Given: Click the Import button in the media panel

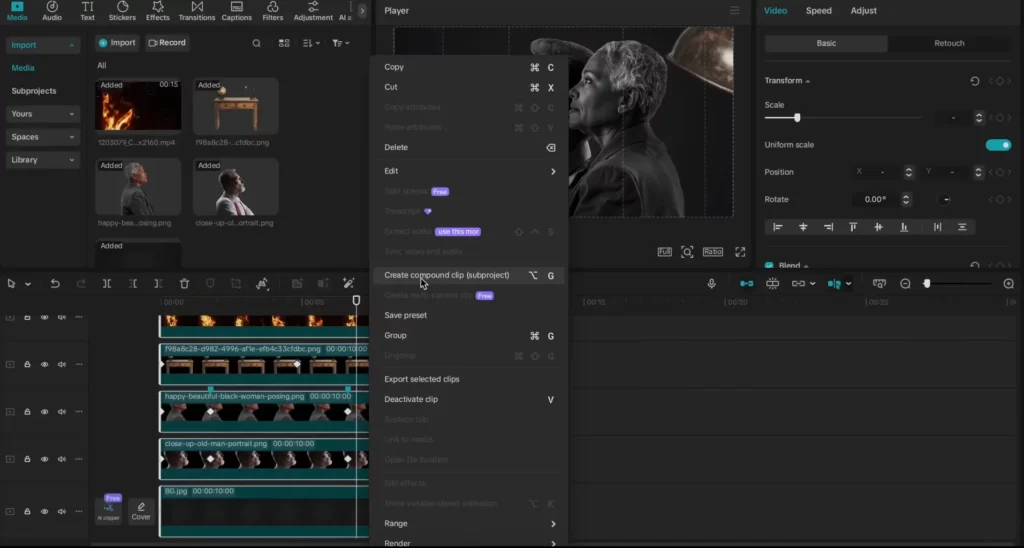Looking at the screenshot, I should 117,42.
